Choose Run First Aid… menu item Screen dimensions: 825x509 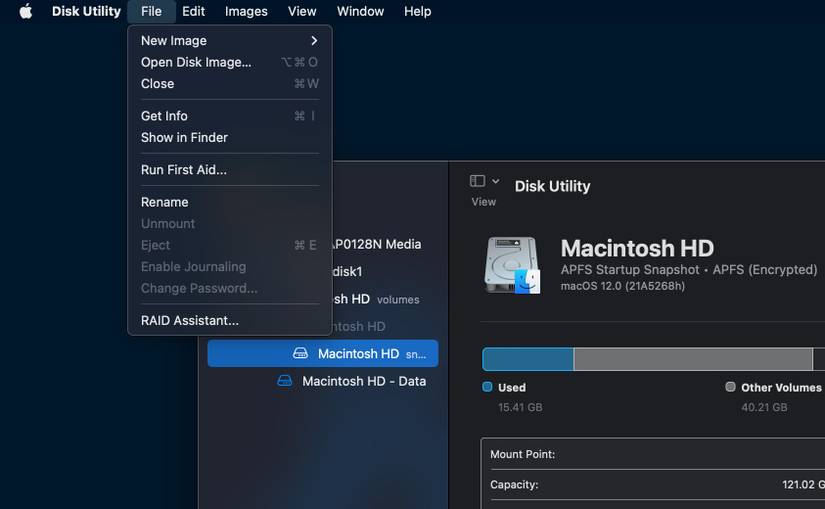[x=230, y=169]
